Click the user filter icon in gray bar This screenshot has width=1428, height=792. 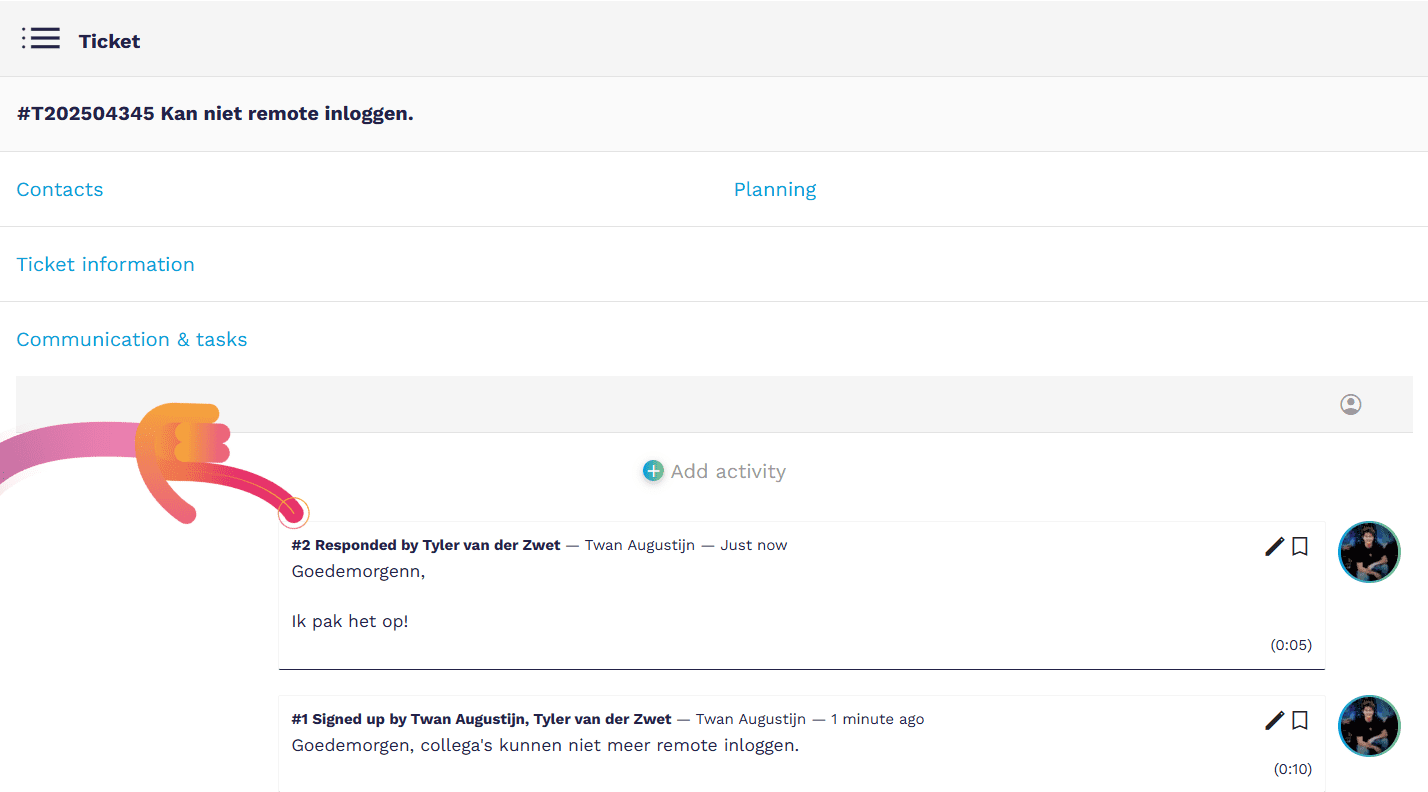click(x=1350, y=404)
